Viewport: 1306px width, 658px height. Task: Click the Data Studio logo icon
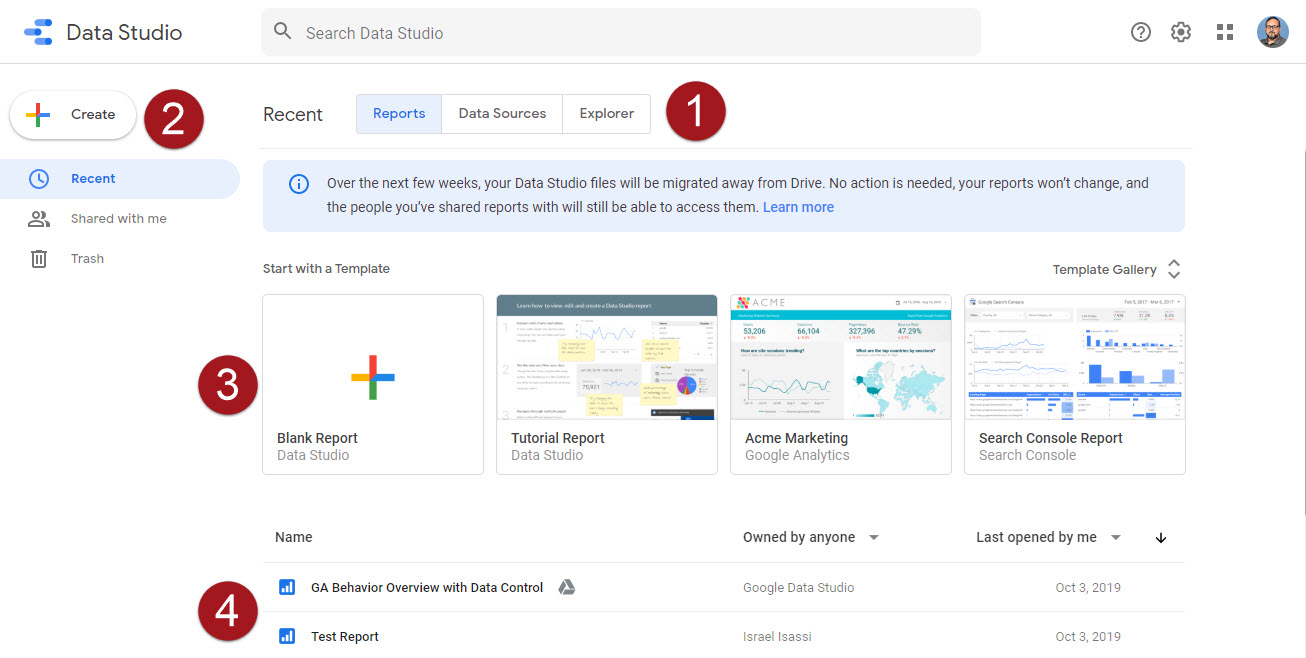tap(38, 32)
